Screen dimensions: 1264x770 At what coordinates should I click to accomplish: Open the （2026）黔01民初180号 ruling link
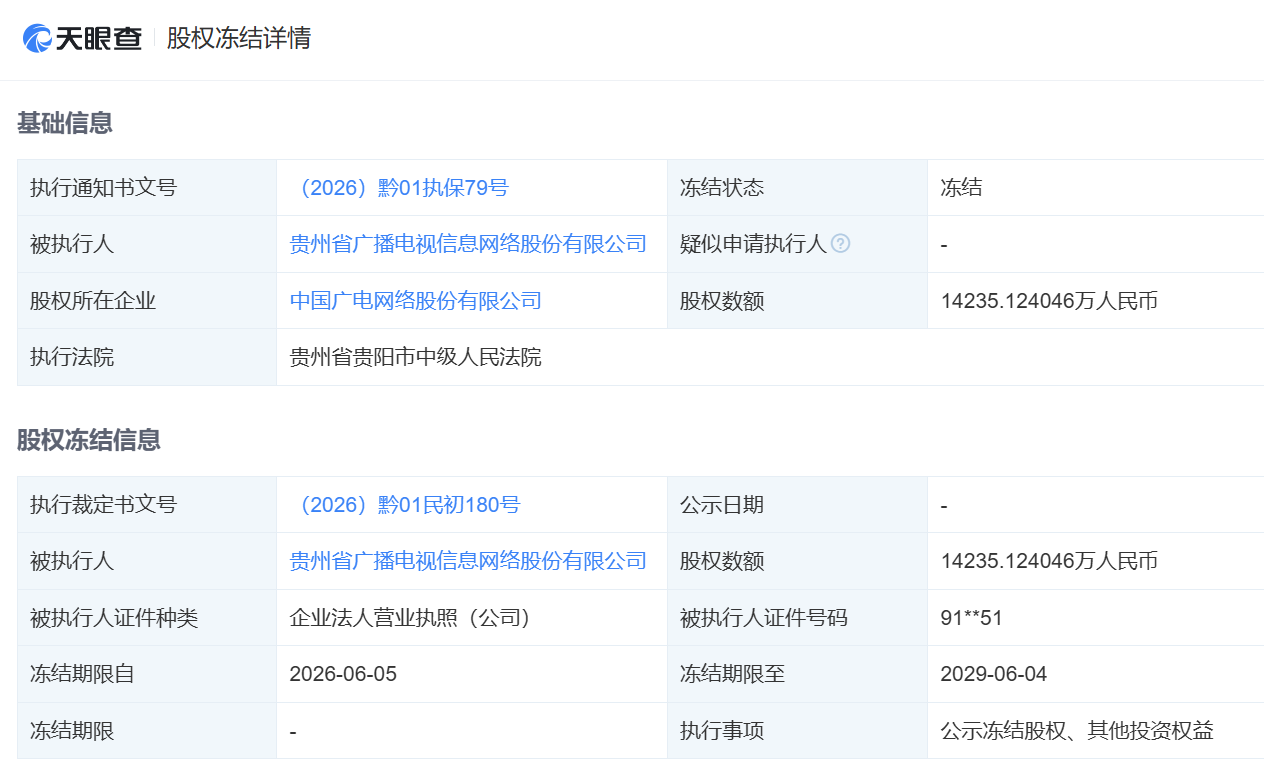click(405, 505)
